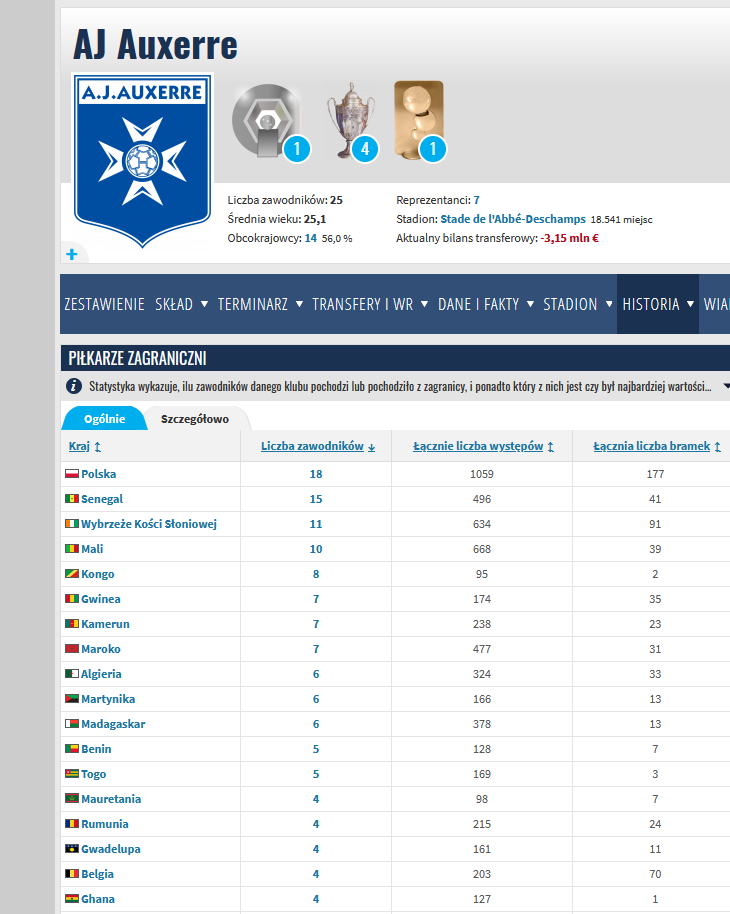The height and width of the screenshot is (914, 730).
Task: Click the Togo flag icon
Action: point(72,774)
